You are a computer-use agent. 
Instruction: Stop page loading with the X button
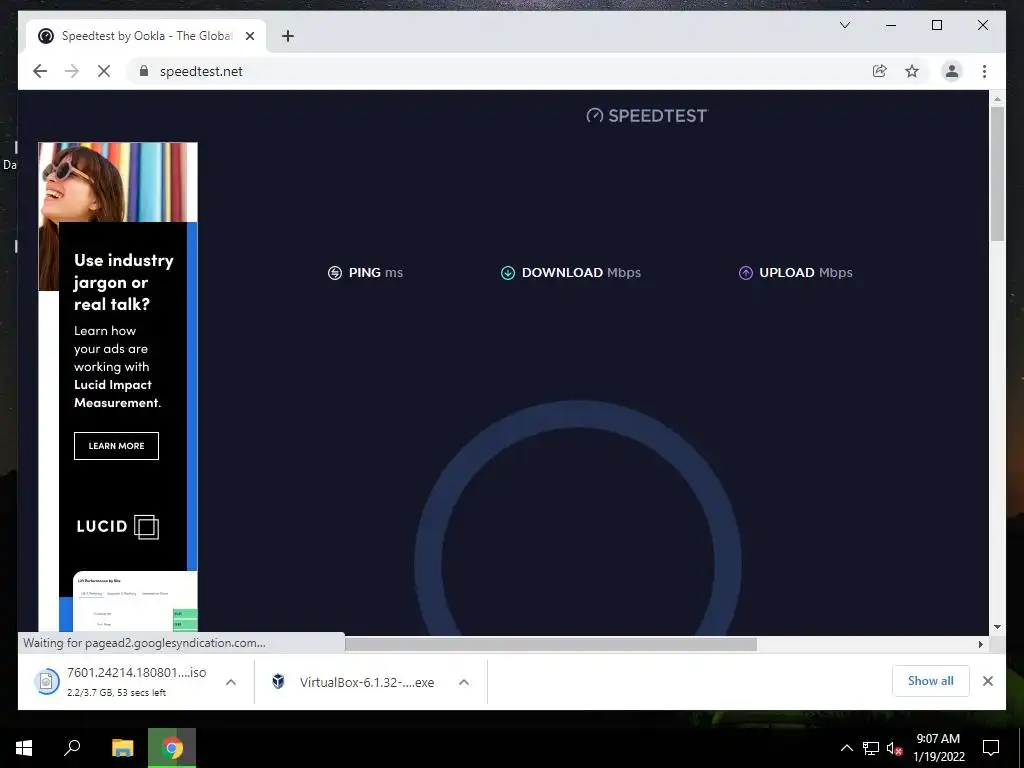click(x=104, y=71)
